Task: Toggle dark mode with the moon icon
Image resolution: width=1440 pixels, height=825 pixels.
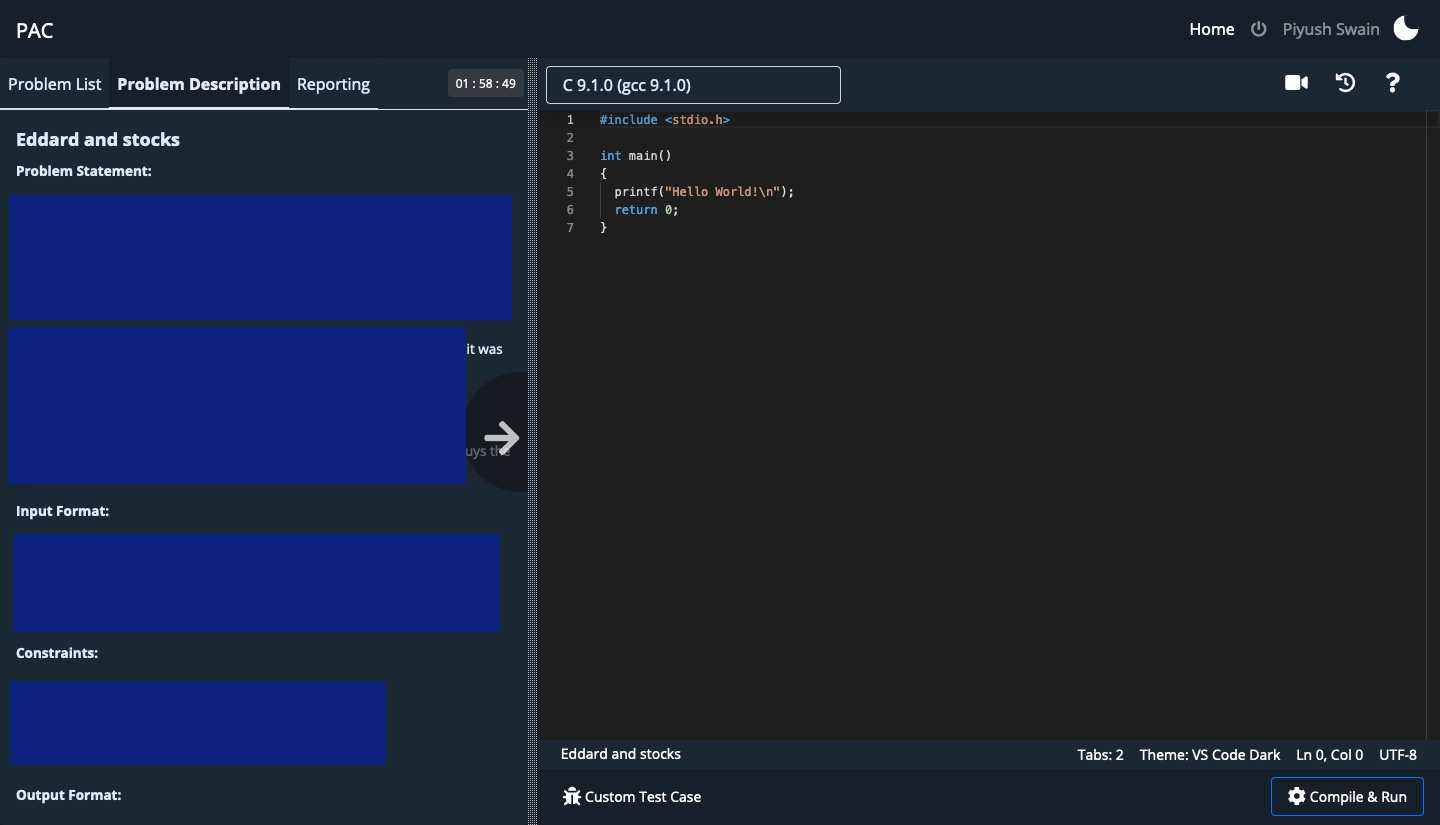Action: click(1405, 29)
